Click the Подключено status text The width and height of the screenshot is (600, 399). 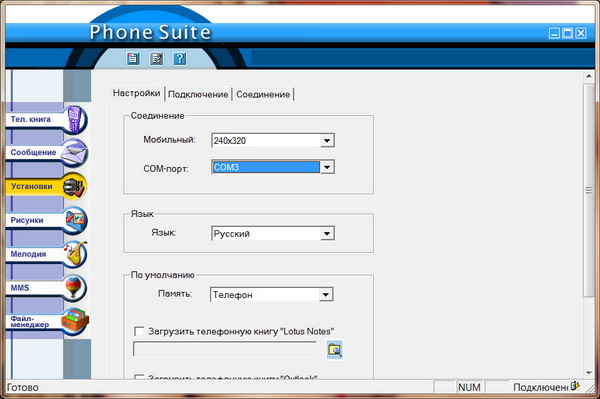(x=541, y=387)
